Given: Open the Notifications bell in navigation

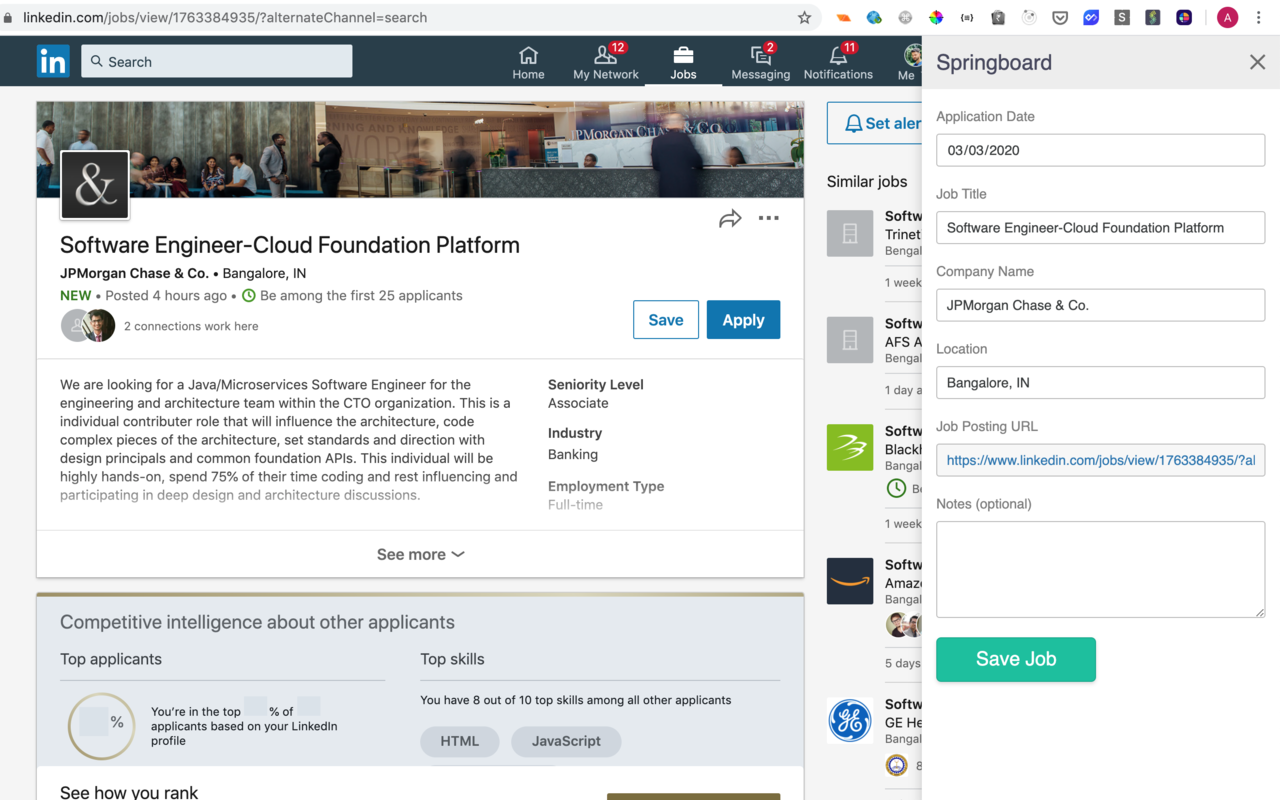Looking at the screenshot, I should [838, 62].
